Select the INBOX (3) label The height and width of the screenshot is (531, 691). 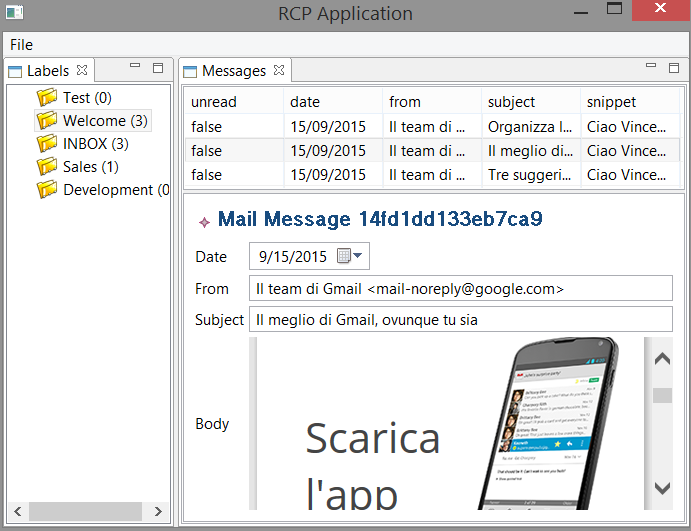pos(96,144)
